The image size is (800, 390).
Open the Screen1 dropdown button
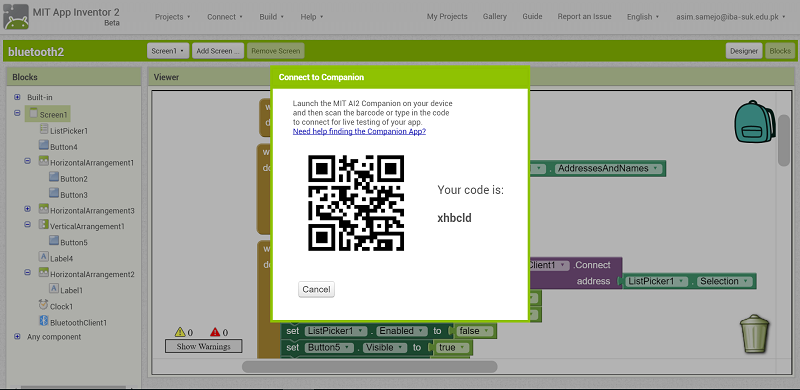[168, 51]
